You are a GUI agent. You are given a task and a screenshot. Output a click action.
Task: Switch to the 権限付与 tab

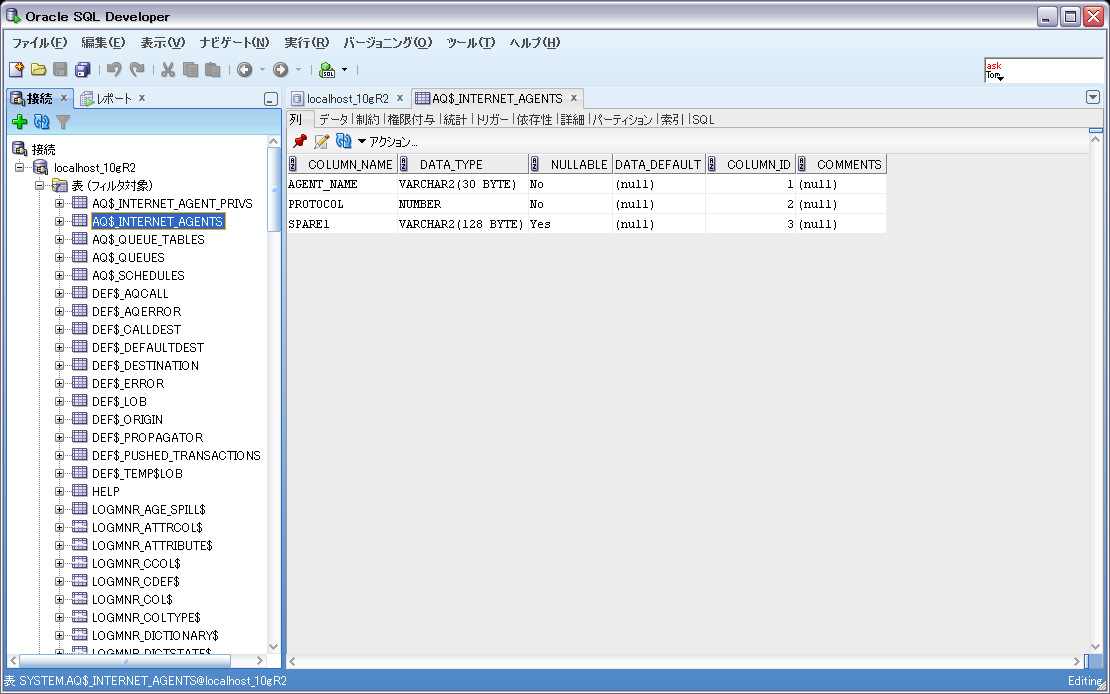pyautogui.click(x=411, y=120)
